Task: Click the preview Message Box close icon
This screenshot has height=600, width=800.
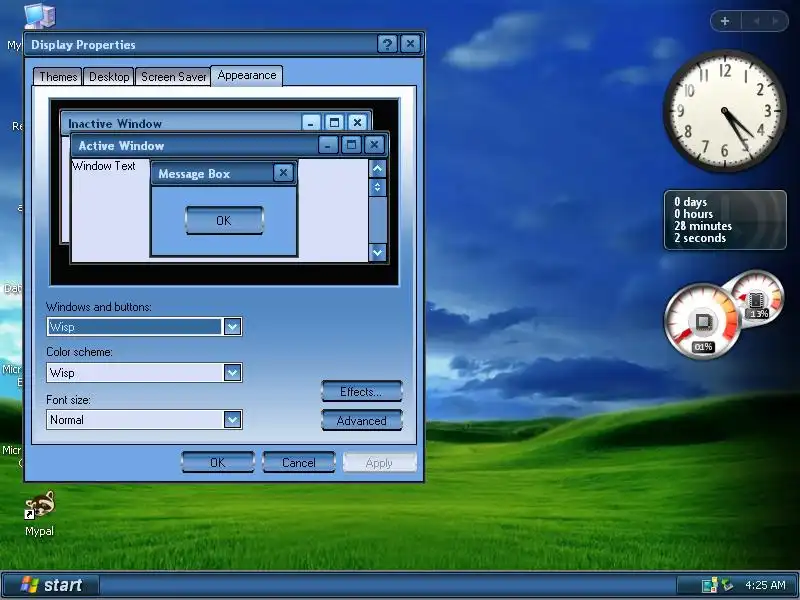Action: (x=283, y=172)
